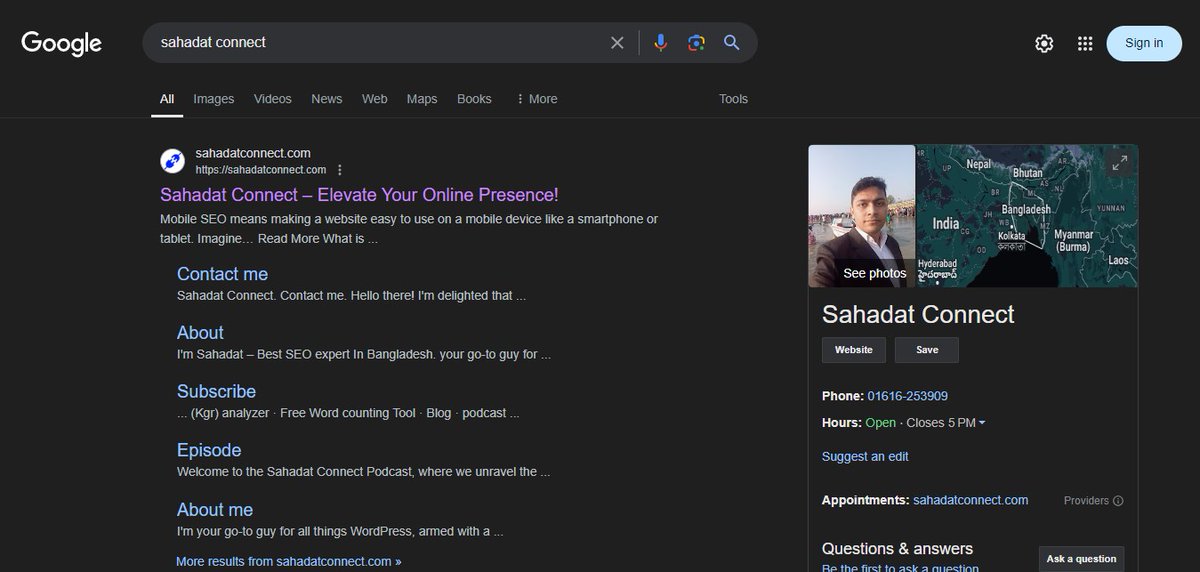This screenshot has width=1200, height=572.
Task: Expand the More search filters menu
Action: [537, 99]
